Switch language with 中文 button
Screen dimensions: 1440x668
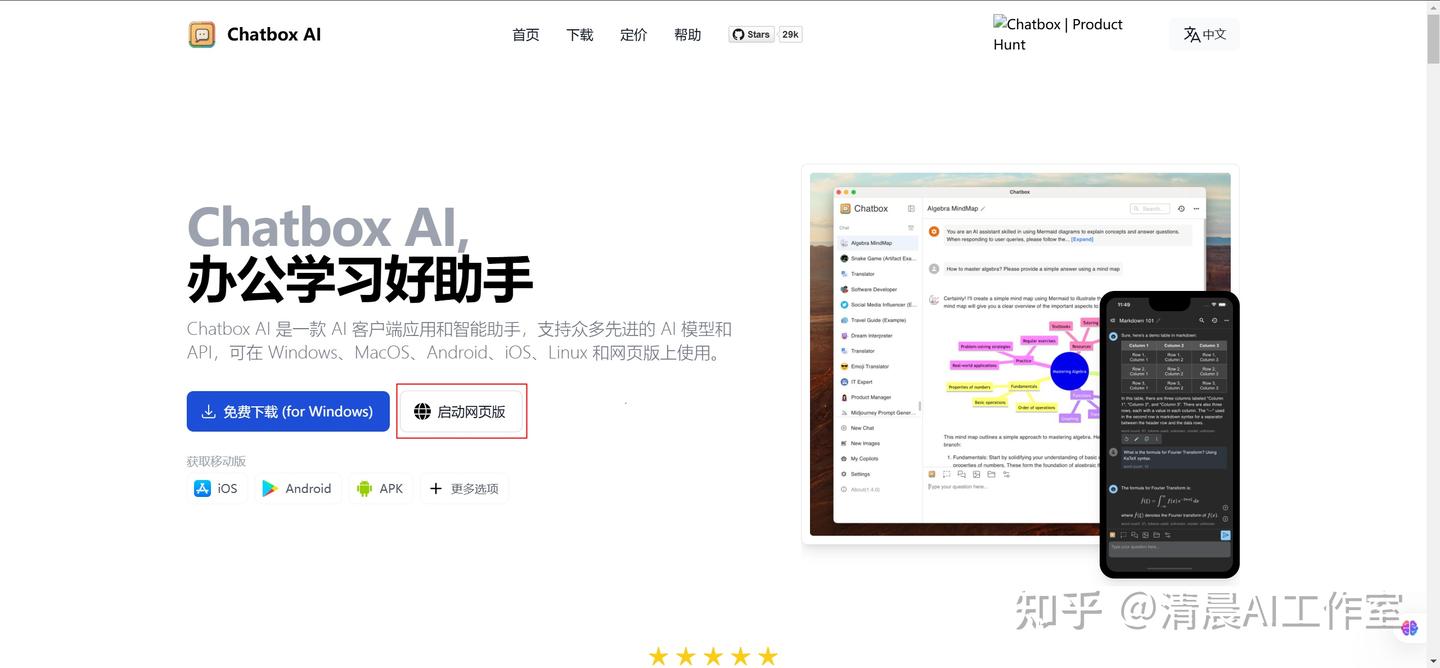pos(1204,34)
